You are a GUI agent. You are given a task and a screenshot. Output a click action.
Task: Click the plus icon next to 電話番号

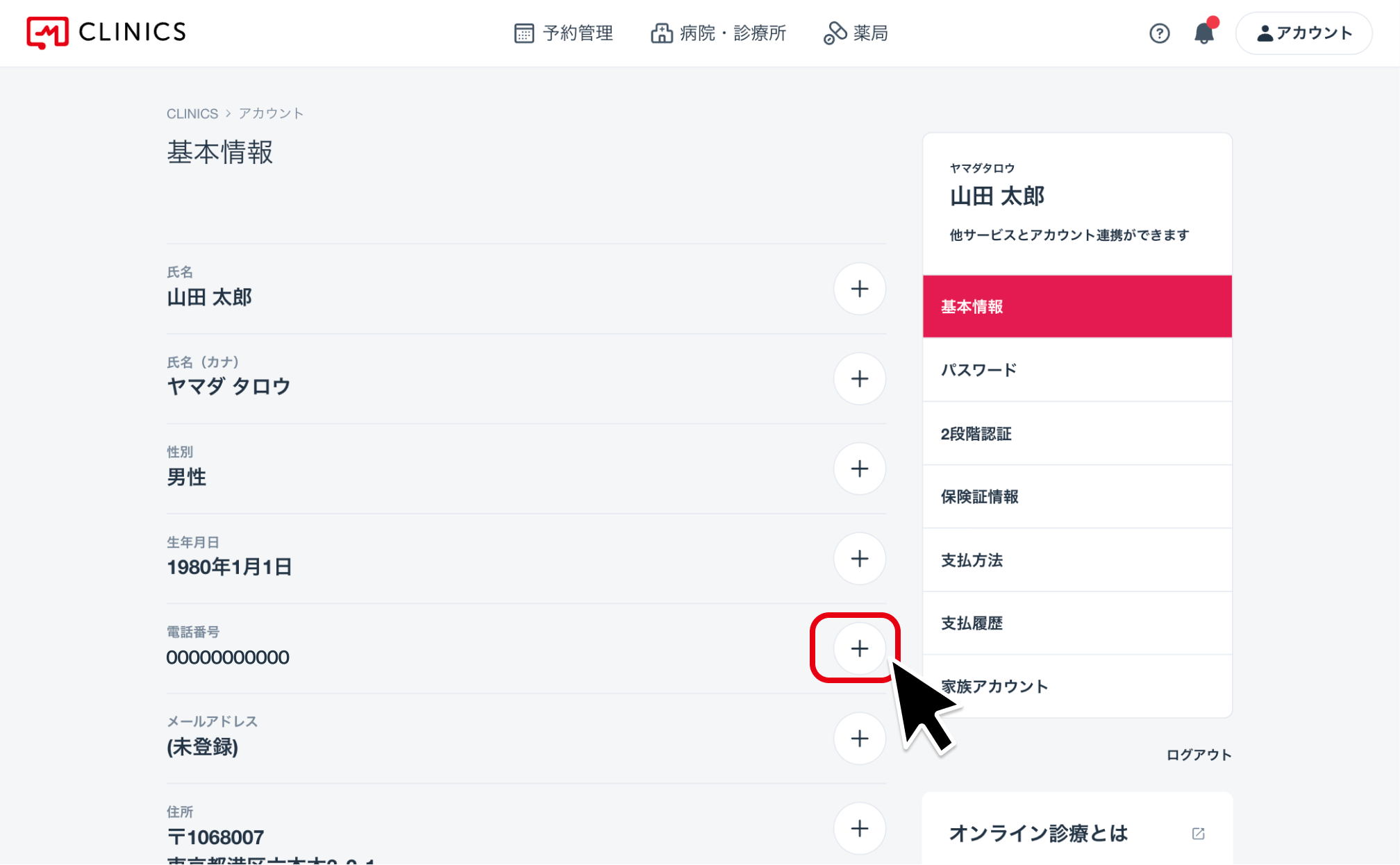[x=860, y=648]
